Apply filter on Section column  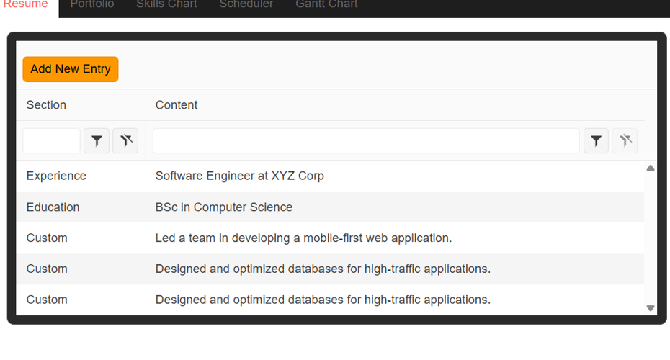(x=97, y=140)
